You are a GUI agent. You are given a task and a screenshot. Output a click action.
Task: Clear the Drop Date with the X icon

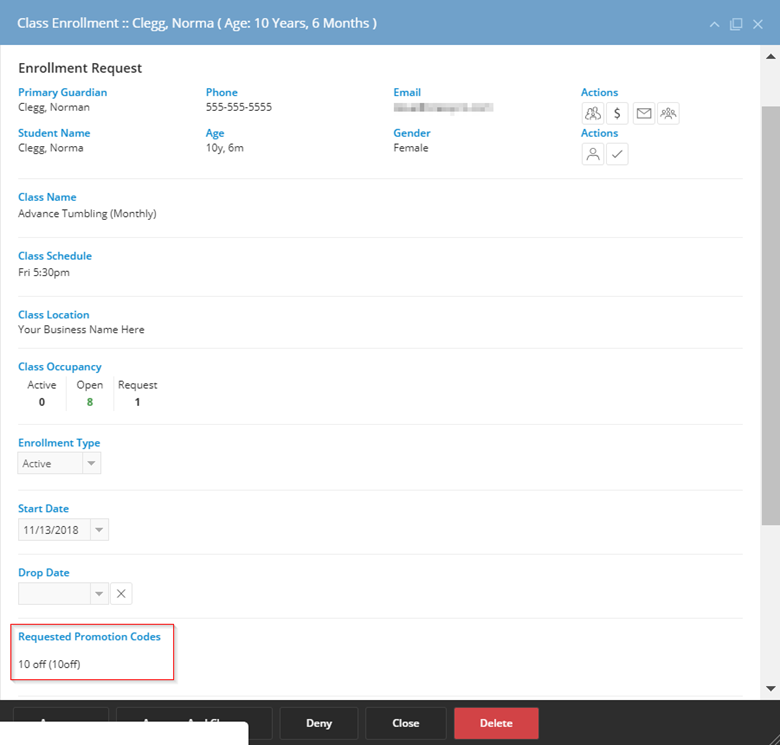(121, 593)
